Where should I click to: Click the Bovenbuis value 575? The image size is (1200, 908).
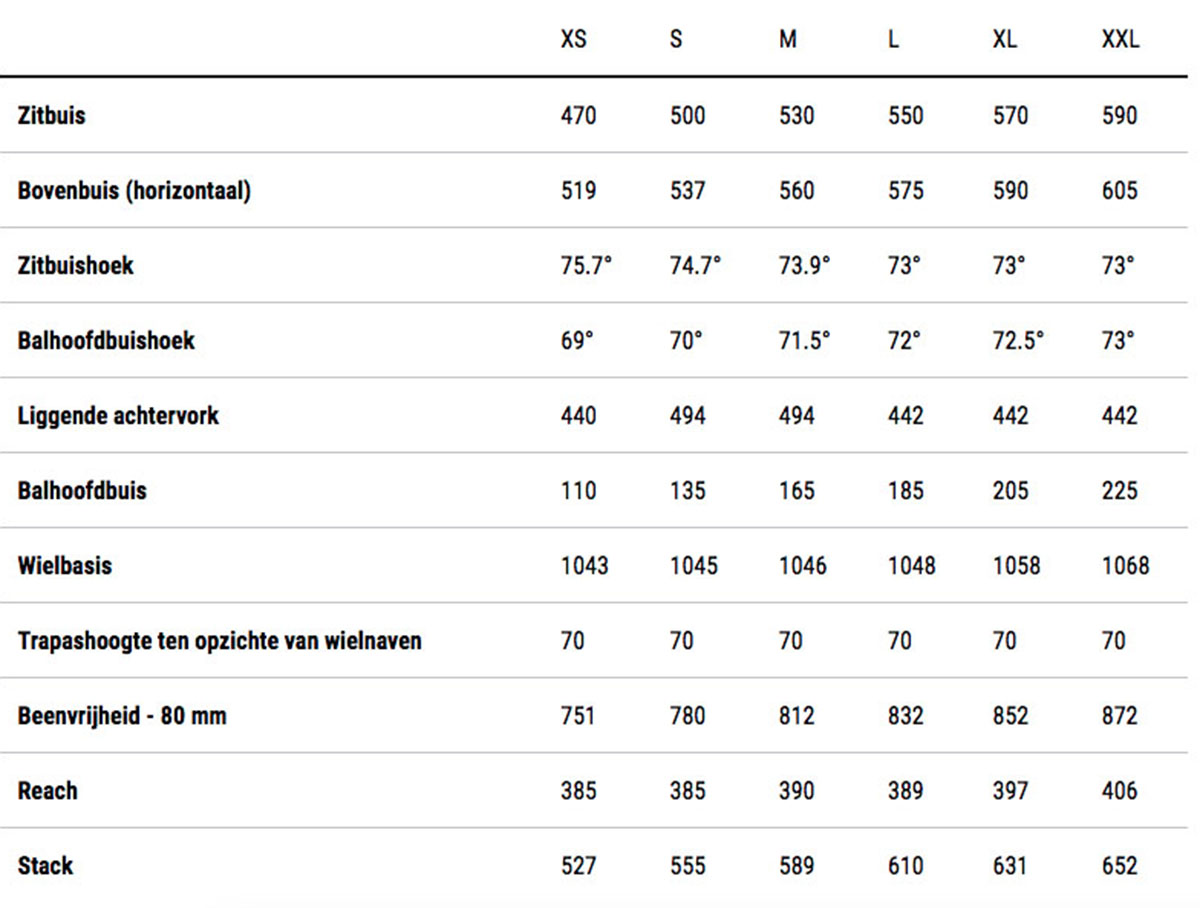[906, 190]
